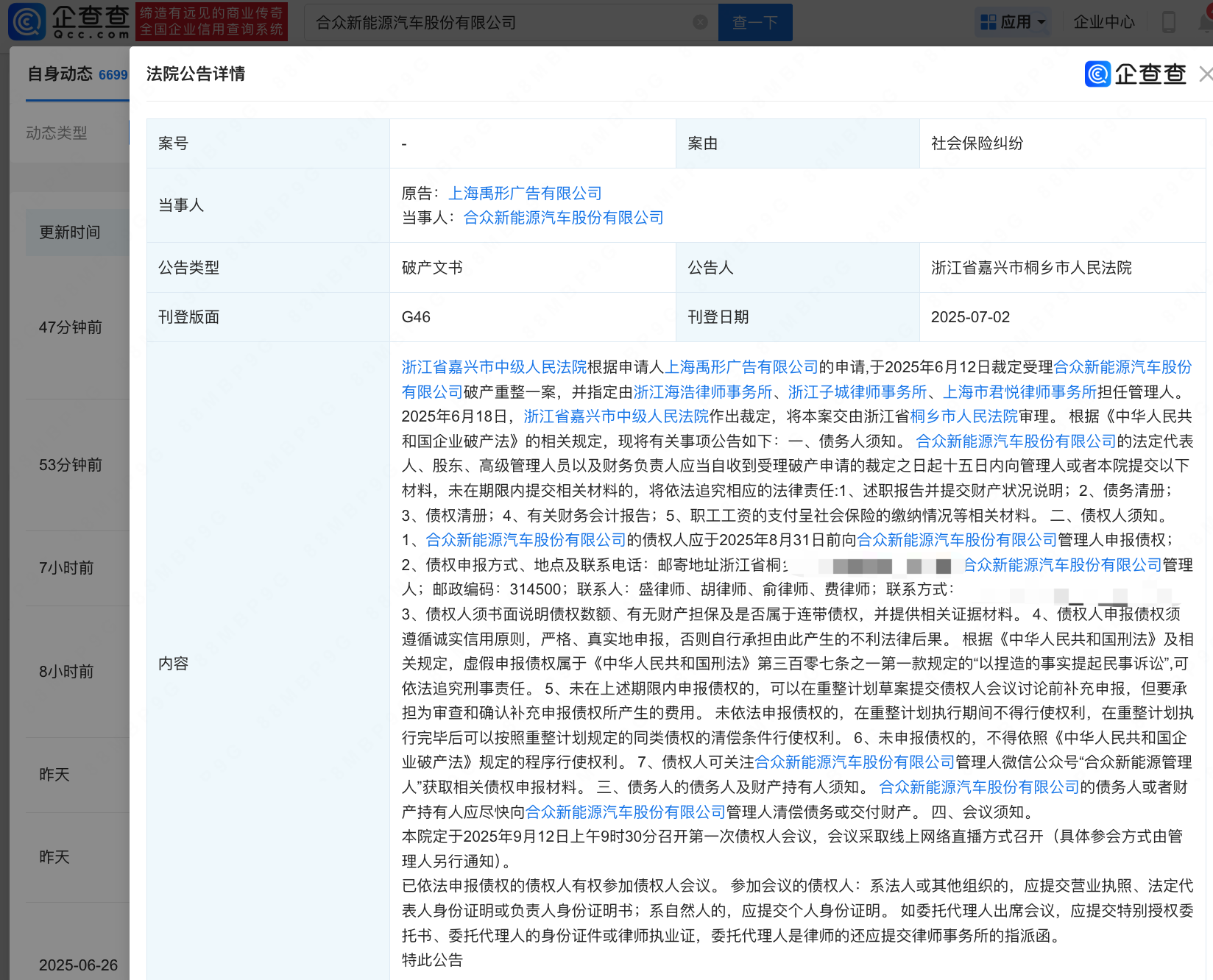Click the 53分钟前 list row
Image resolution: width=1213 pixels, height=980 pixels.
click(x=71, y=465)
